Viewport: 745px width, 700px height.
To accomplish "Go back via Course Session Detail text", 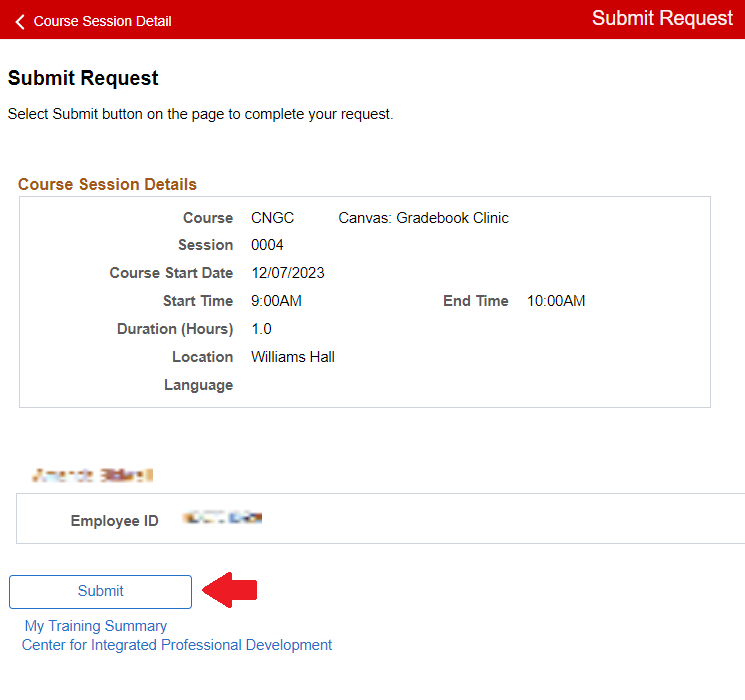I will (x=102, y=21).
